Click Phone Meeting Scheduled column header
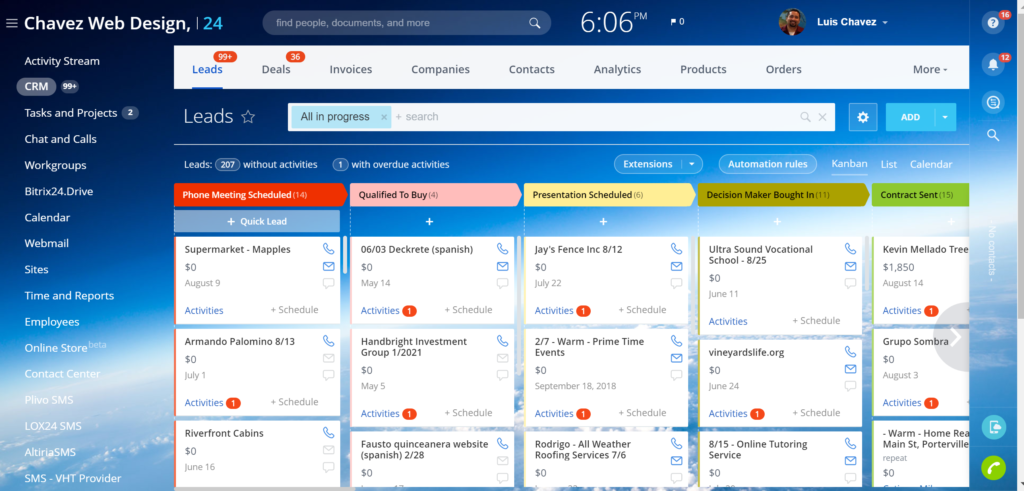The width and height of the screenshot is (1024, 491). coord(260,195)
